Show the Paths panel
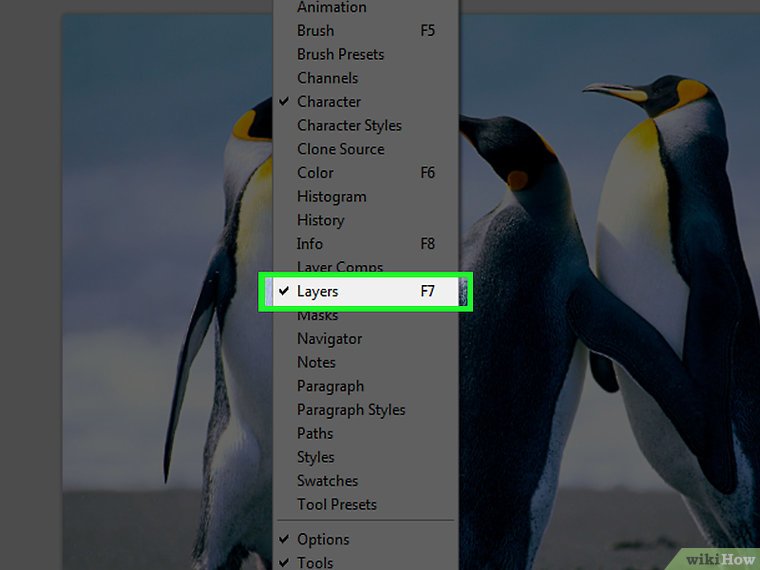760x570 pixels. 315,434
